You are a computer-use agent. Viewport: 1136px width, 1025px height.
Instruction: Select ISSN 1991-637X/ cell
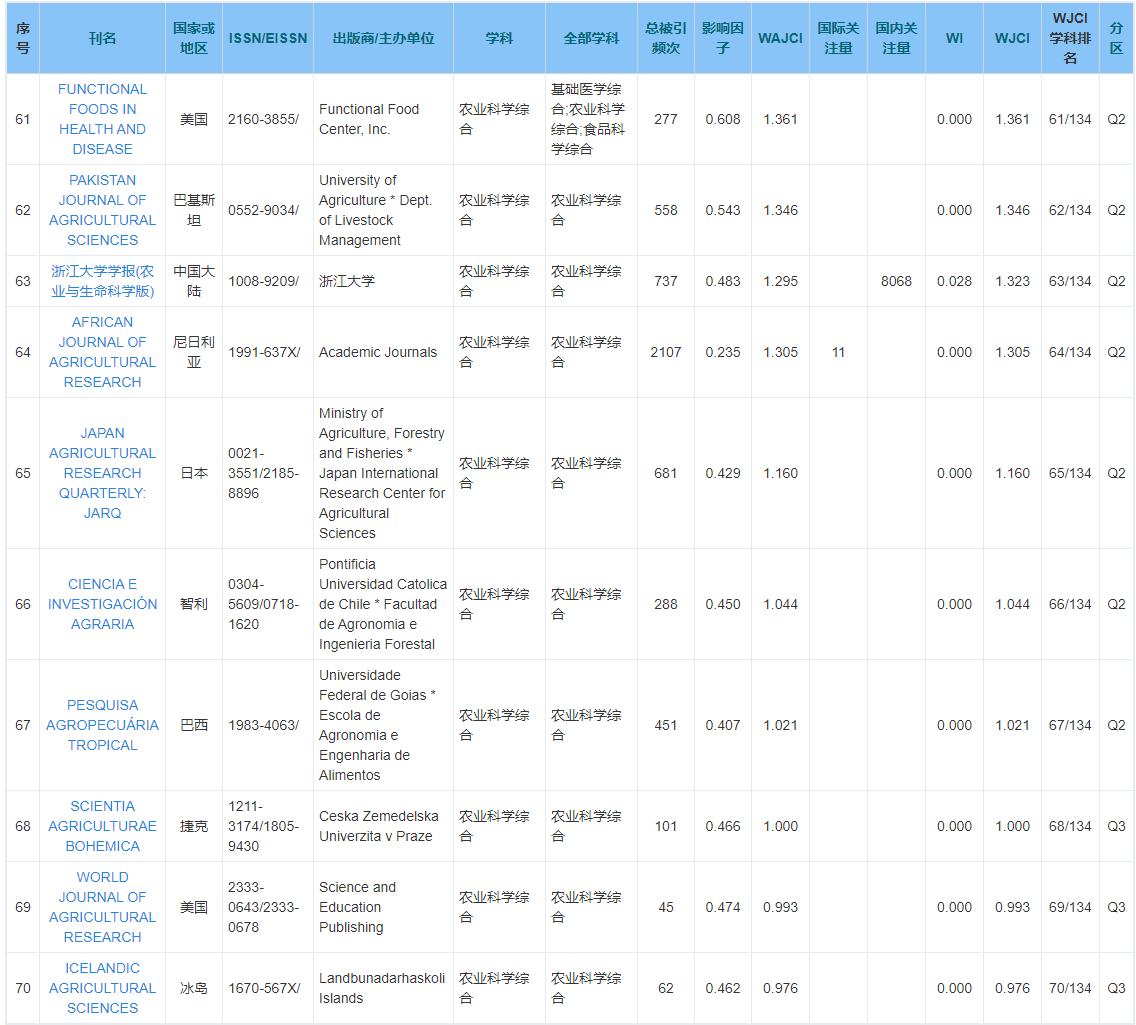tap(268, 352)
